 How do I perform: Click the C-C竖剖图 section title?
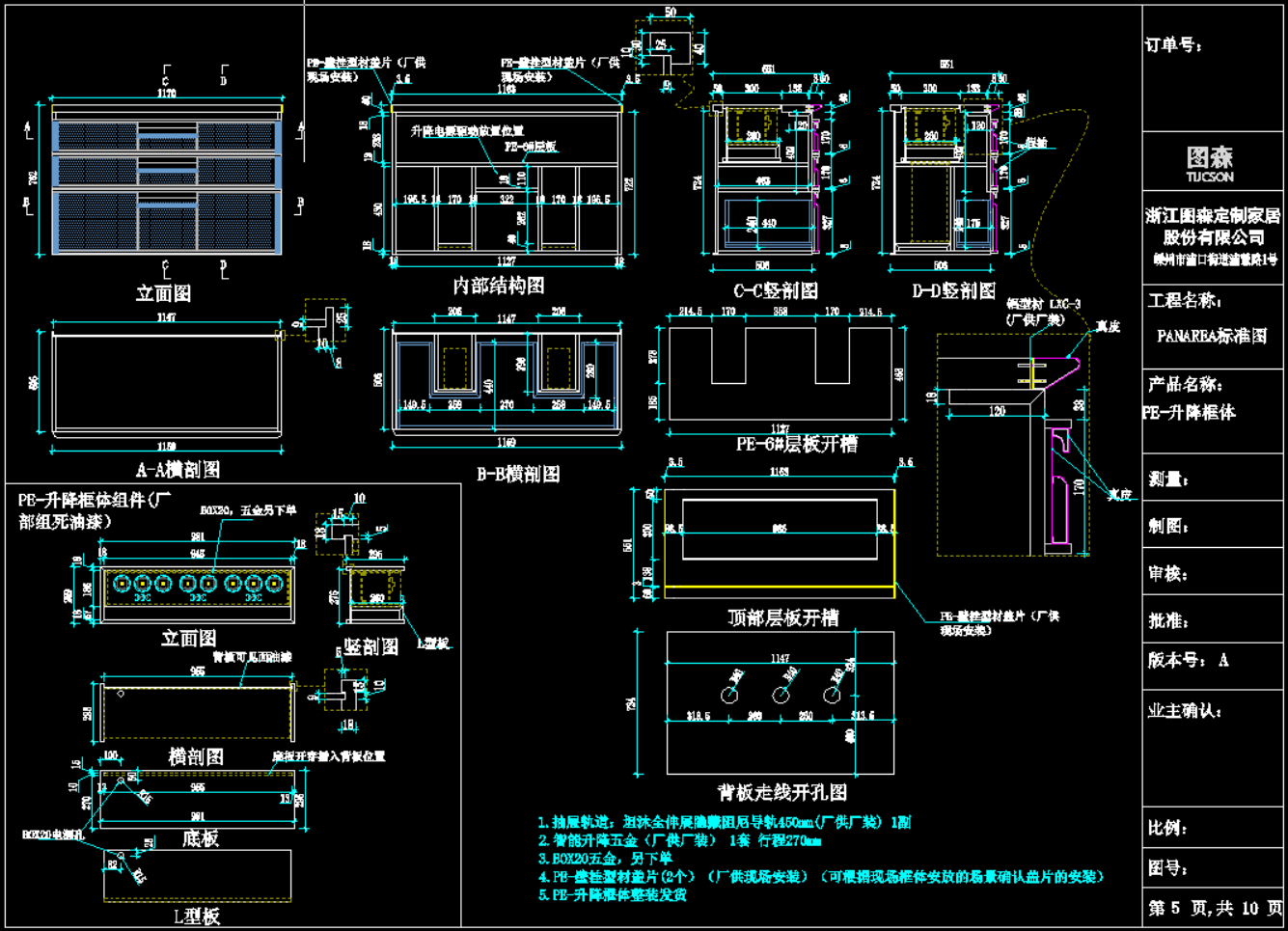tap(776, 290)
